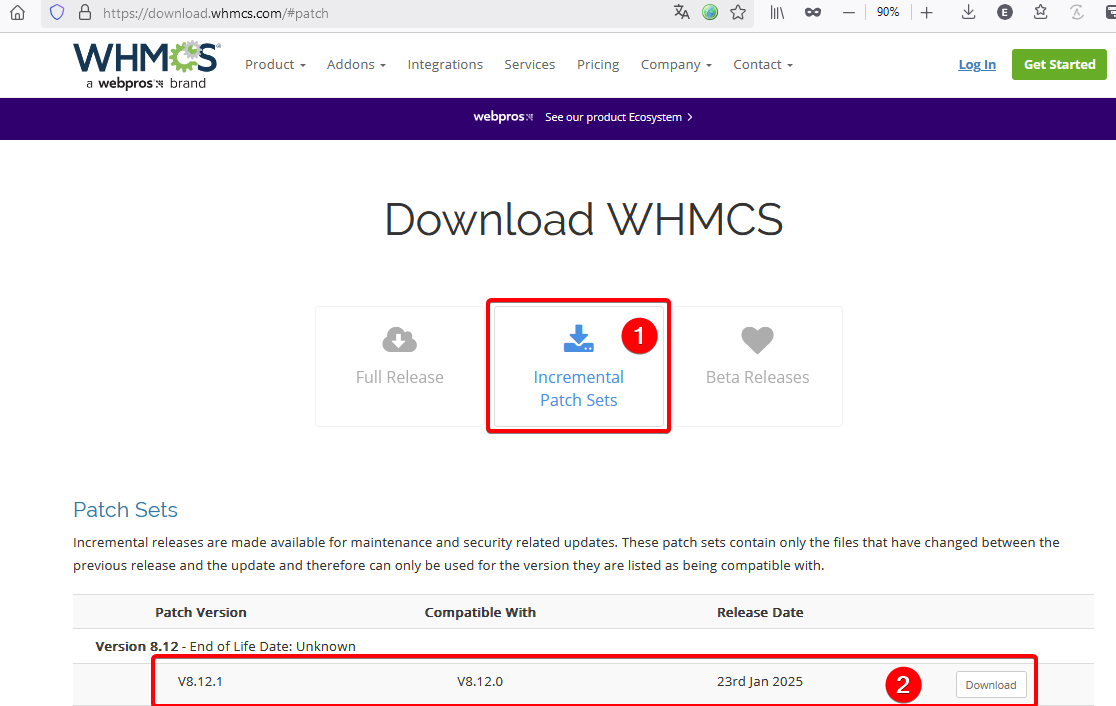Switch to the Full Release tab
This screenshot has width=1116, height=706.
coord(400,367)
